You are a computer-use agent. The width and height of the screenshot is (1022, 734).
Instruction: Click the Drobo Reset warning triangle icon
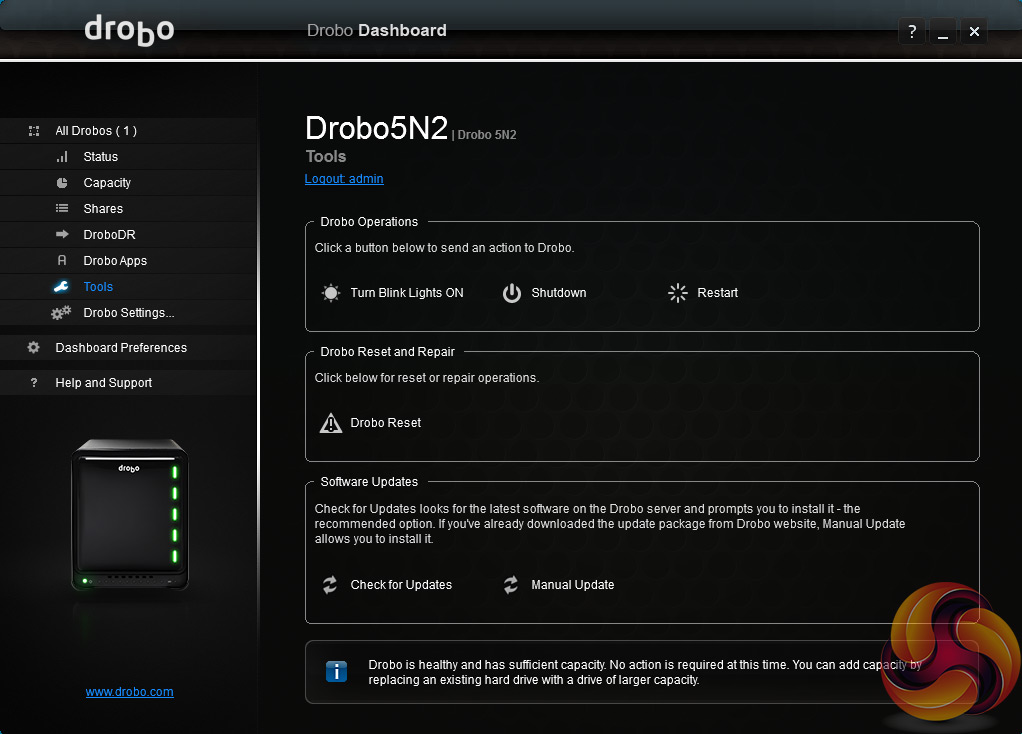[x=330, y=423]
